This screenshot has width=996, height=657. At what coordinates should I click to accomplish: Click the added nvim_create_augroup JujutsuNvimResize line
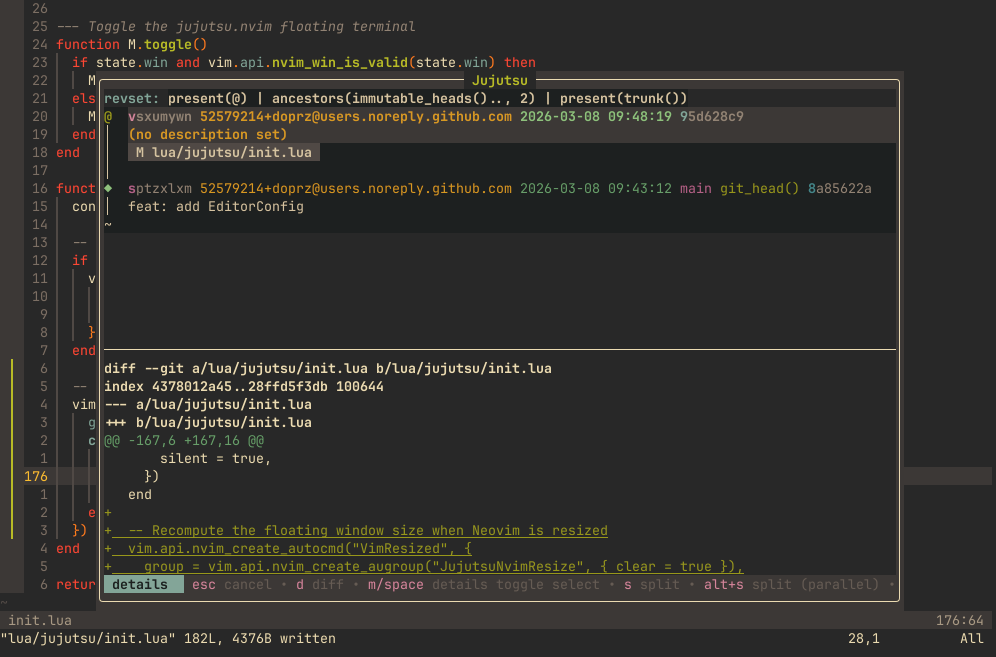coord(424,566)
